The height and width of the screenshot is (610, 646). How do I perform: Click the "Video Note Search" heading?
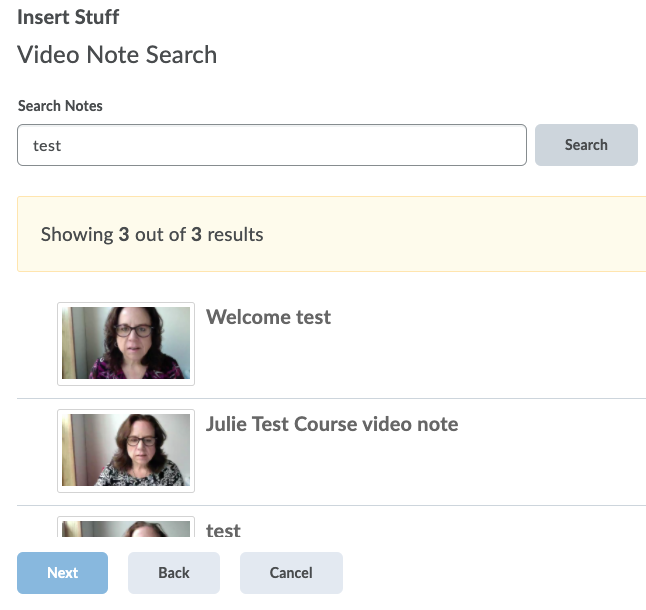[x=117, y=54]
